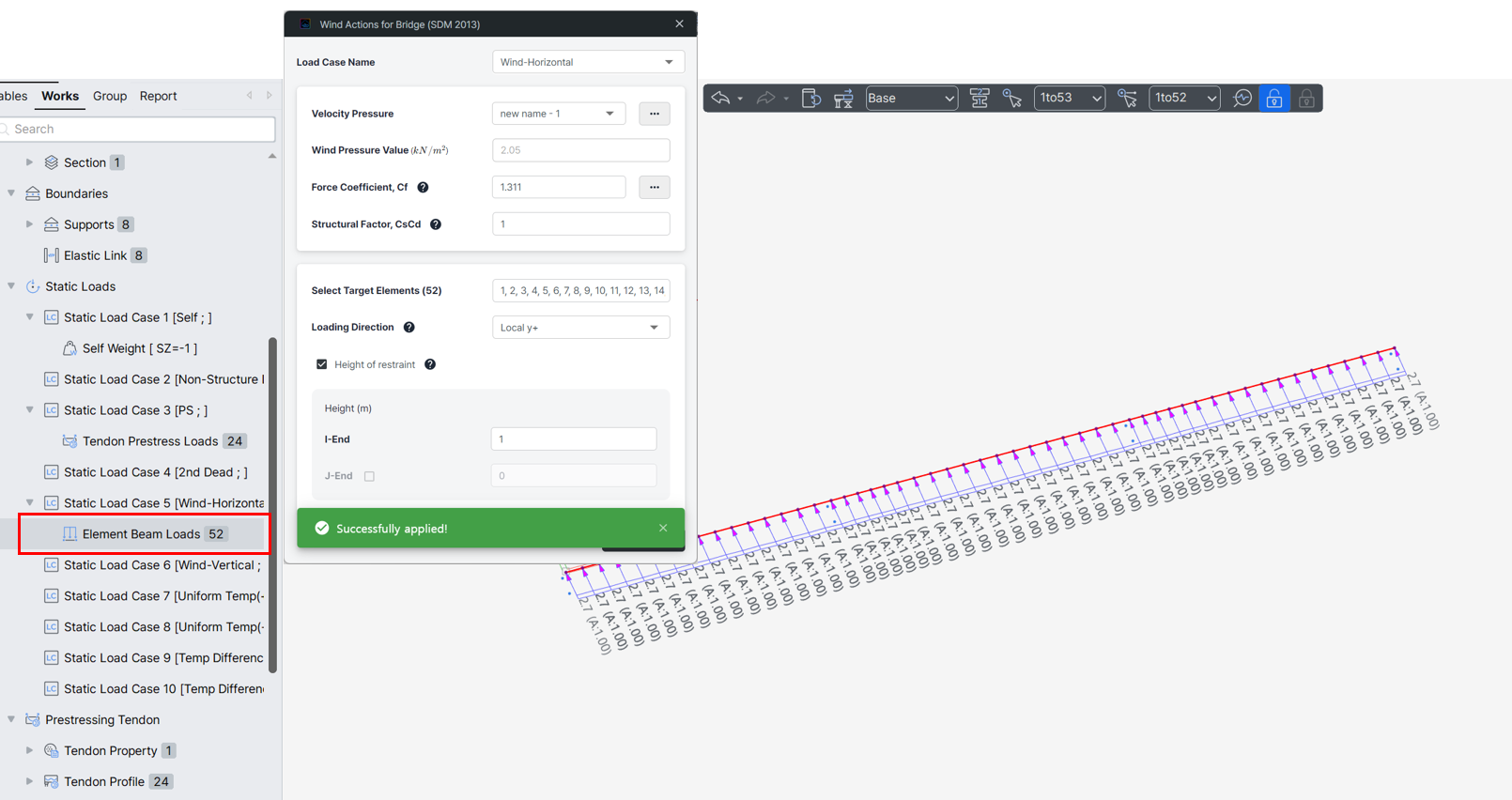Open the Report tab
The width and height of the screenshot is (1512, 800).
(x=158, y=96)
